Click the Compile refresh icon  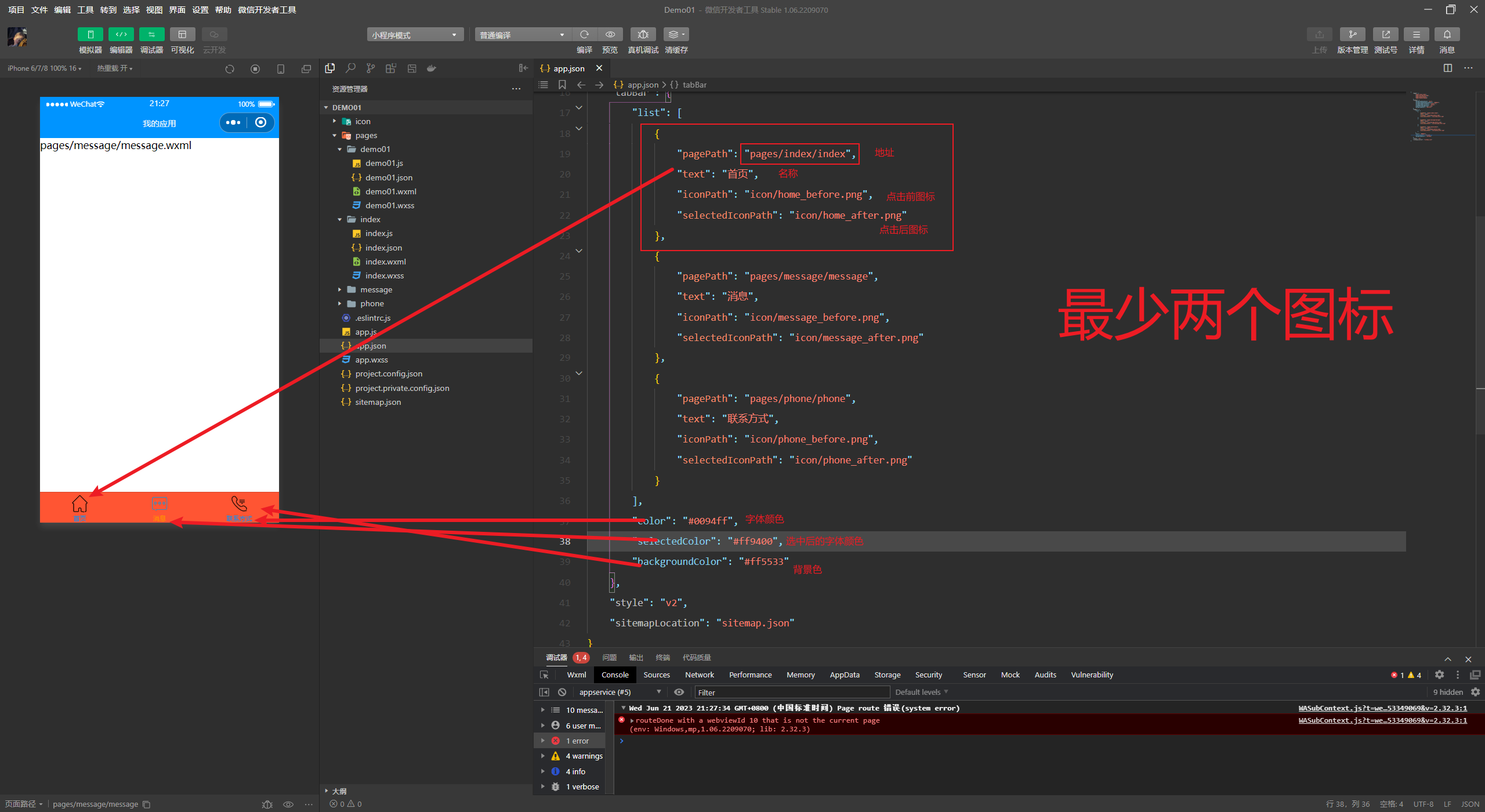click(x=584, y=35)
